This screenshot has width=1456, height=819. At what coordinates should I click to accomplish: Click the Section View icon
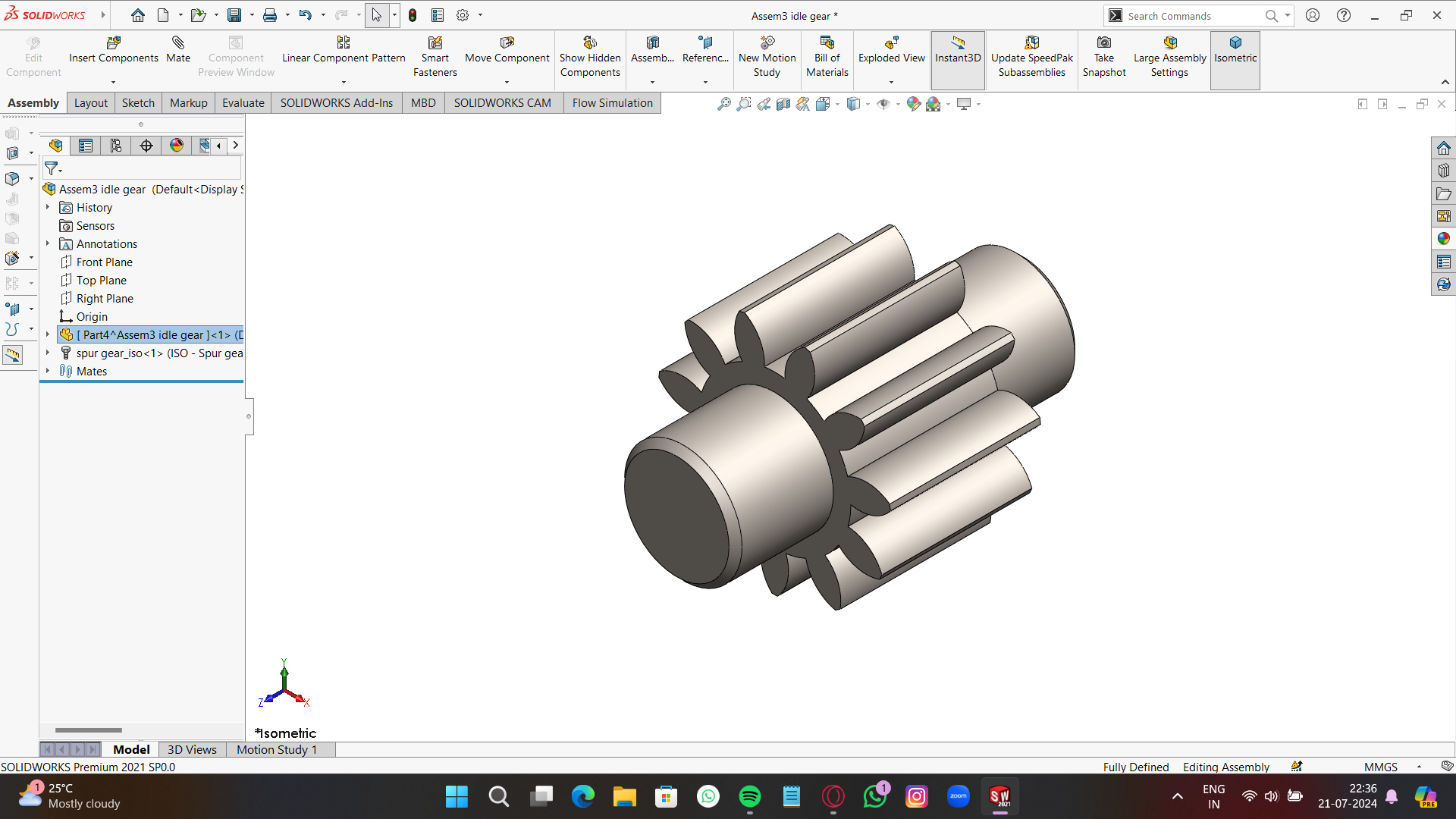tap(783, 104)
